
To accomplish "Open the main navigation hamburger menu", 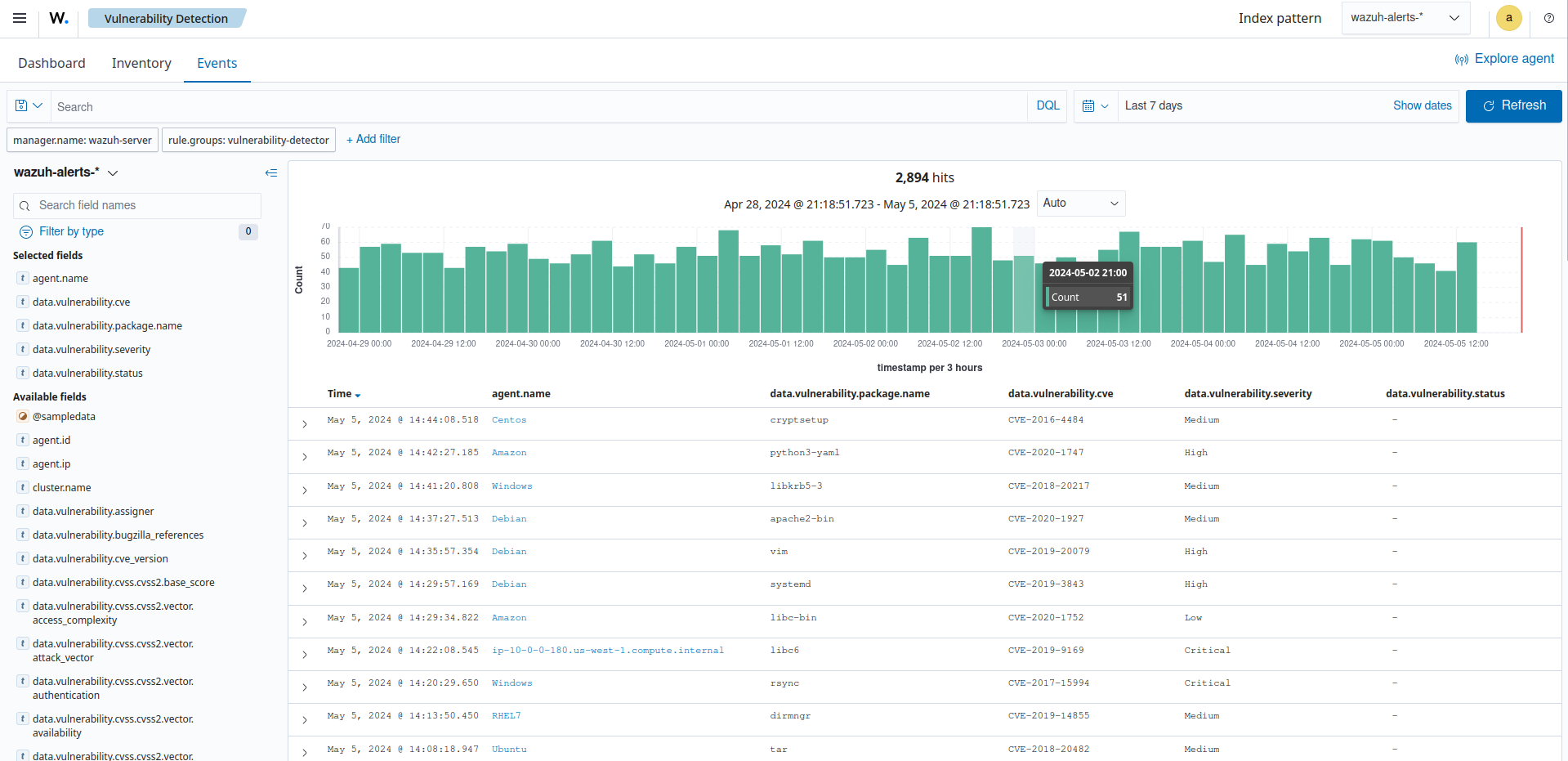I will 19,18.
